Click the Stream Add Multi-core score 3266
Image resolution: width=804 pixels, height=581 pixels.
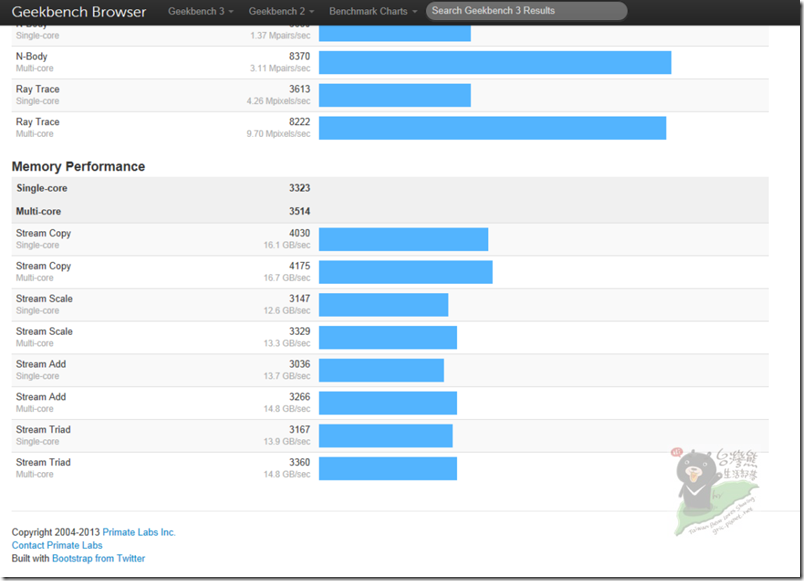click(299, 397)
